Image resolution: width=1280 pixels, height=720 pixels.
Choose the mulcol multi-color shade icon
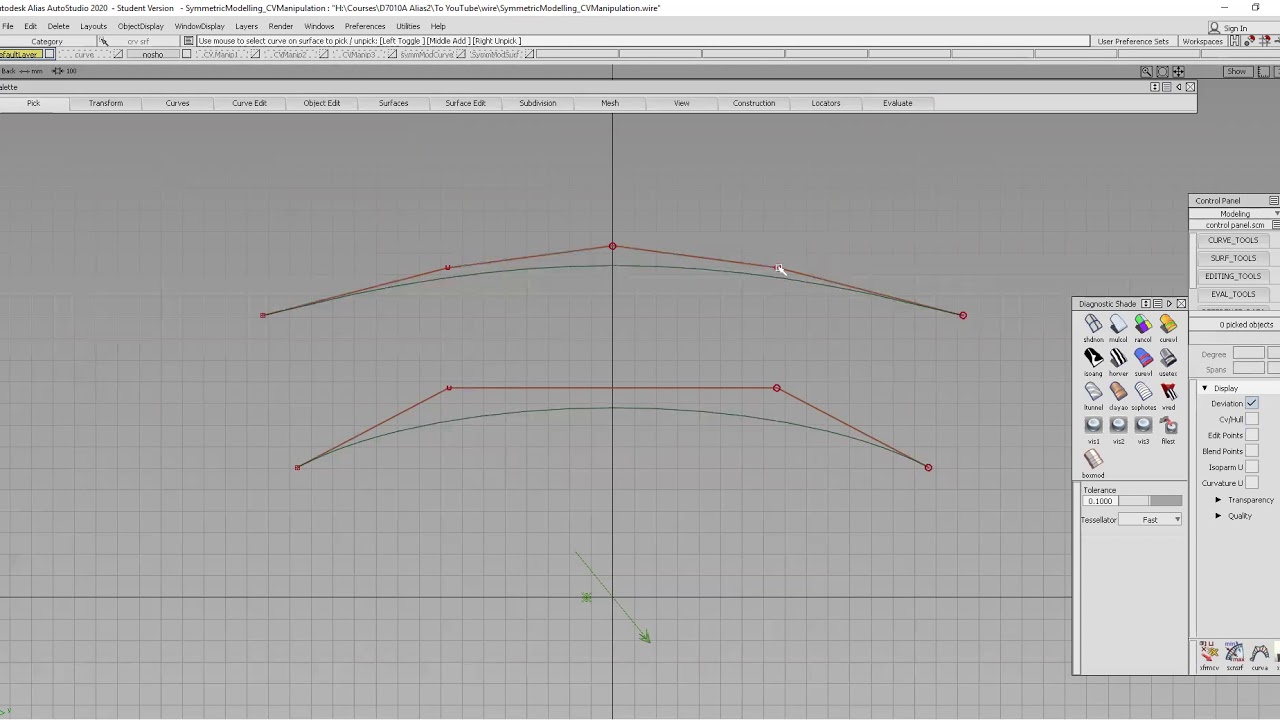click(1118, 325)
